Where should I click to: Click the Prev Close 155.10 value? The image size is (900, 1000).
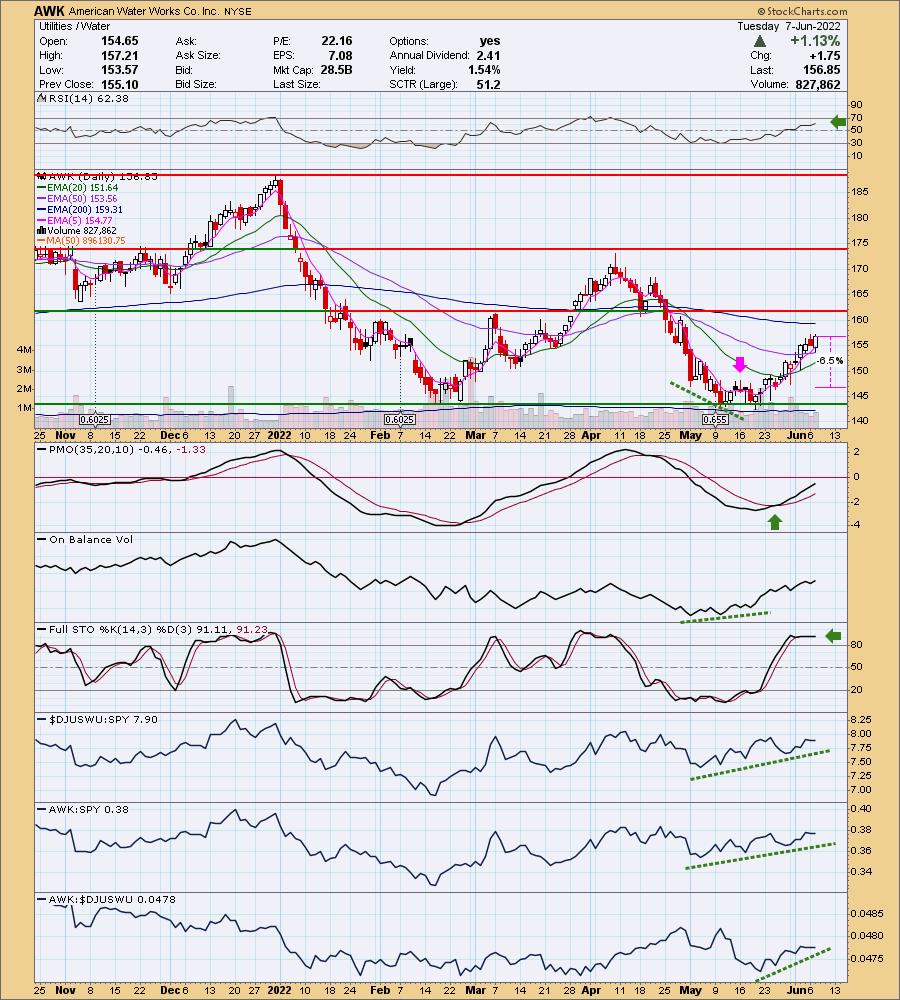(119, 84)
